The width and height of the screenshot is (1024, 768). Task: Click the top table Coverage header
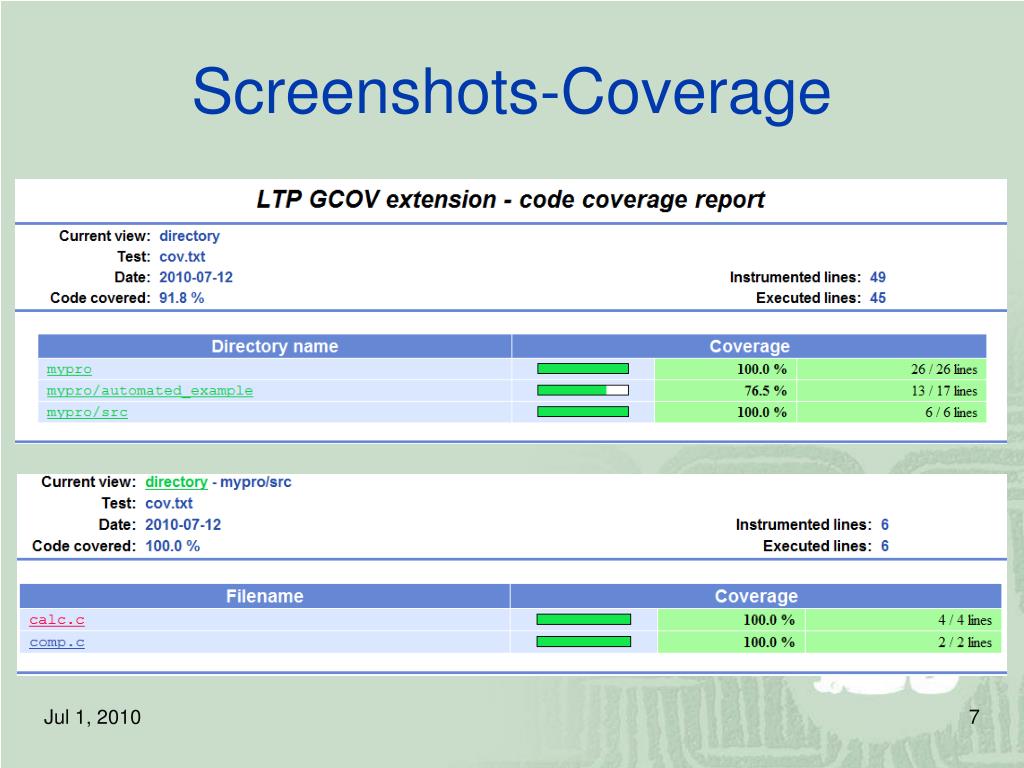click(x=750, y=346)
